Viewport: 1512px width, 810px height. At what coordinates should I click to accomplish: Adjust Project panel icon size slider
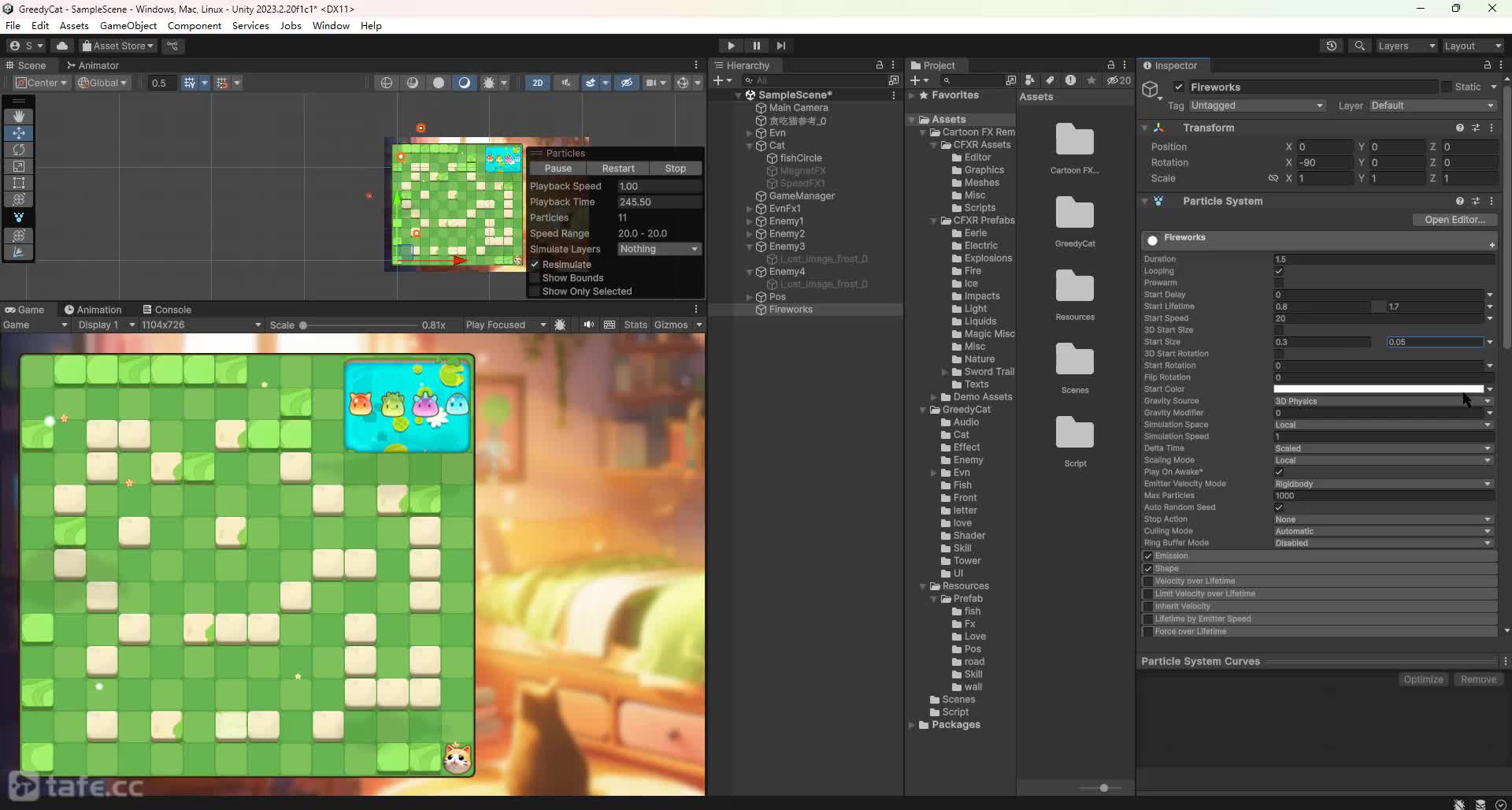(1104, 788)
